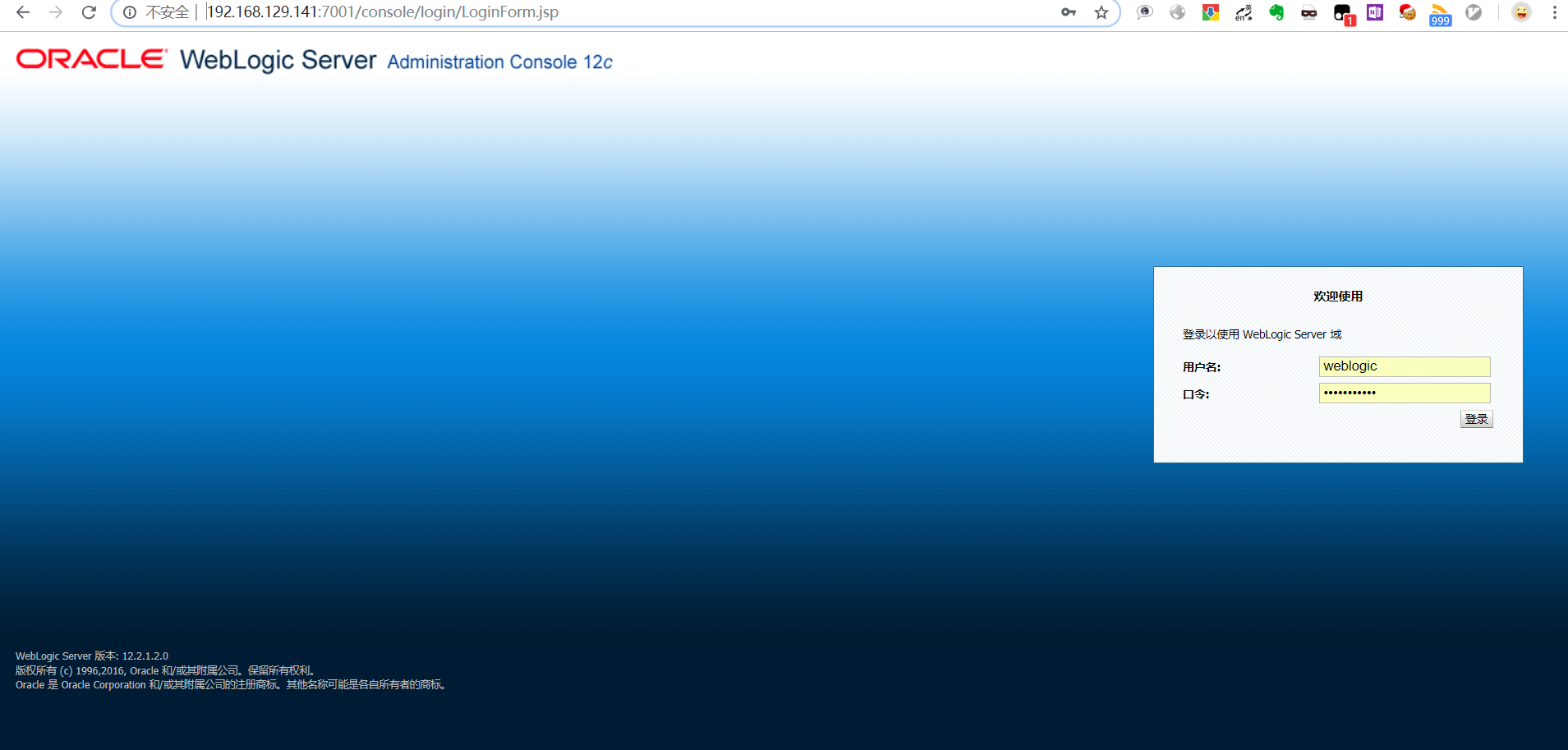This screenshot has width=1568, height=750.
Task: Click the 欢迎使用 heading
Action: (x=1338, y=297)
